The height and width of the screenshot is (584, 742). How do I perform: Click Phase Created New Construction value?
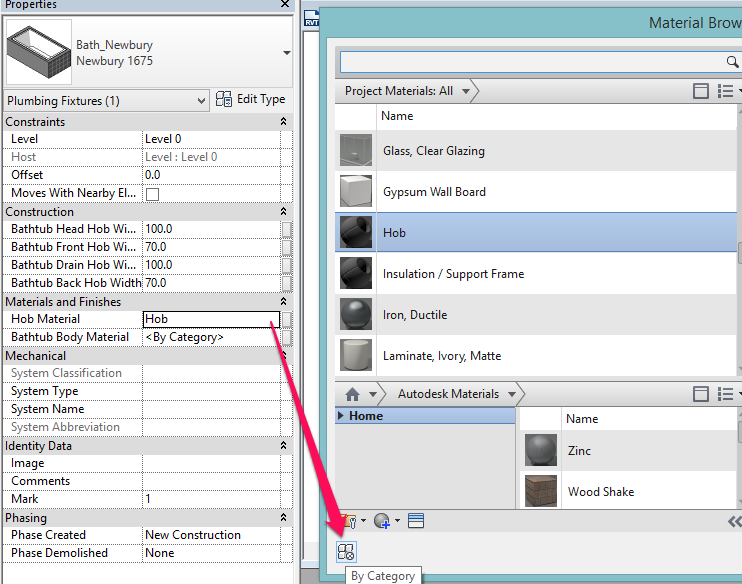click(x=212, y=535)
